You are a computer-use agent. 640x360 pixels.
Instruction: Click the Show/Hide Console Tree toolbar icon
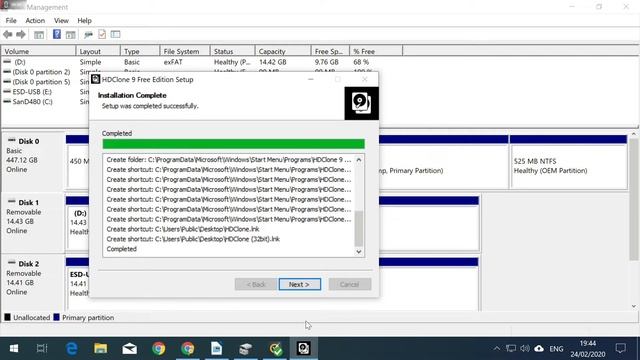(x=39, y=35)
